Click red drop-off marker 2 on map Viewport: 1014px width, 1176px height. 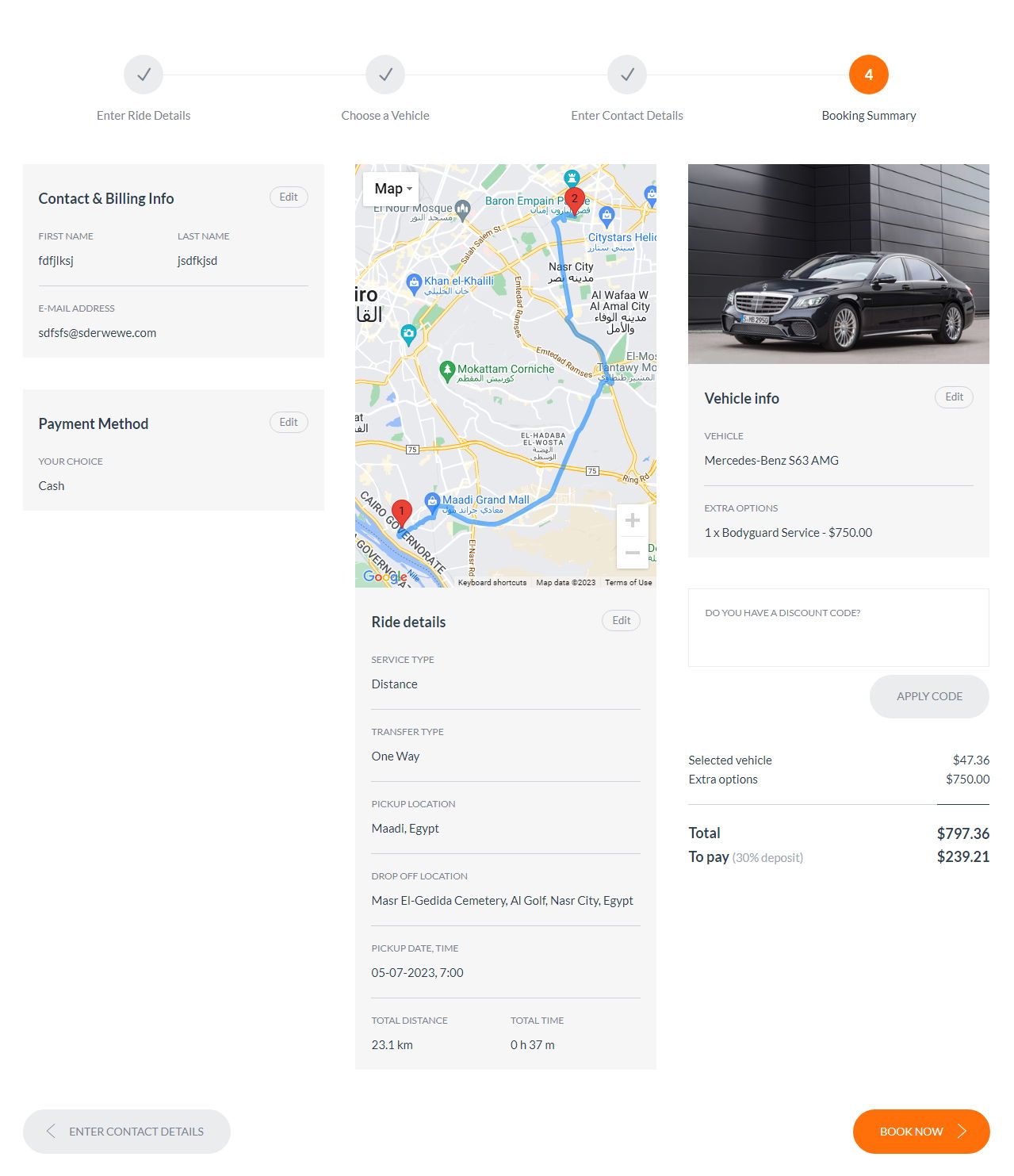(575, 200)
